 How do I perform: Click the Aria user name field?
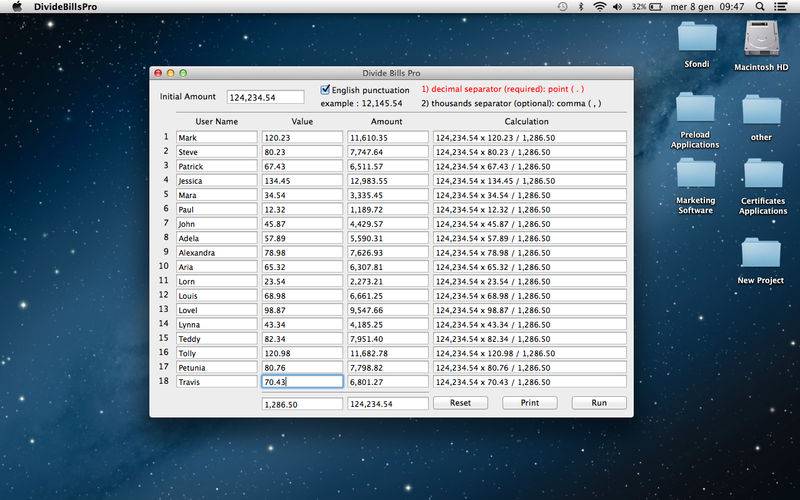(217, 267)
